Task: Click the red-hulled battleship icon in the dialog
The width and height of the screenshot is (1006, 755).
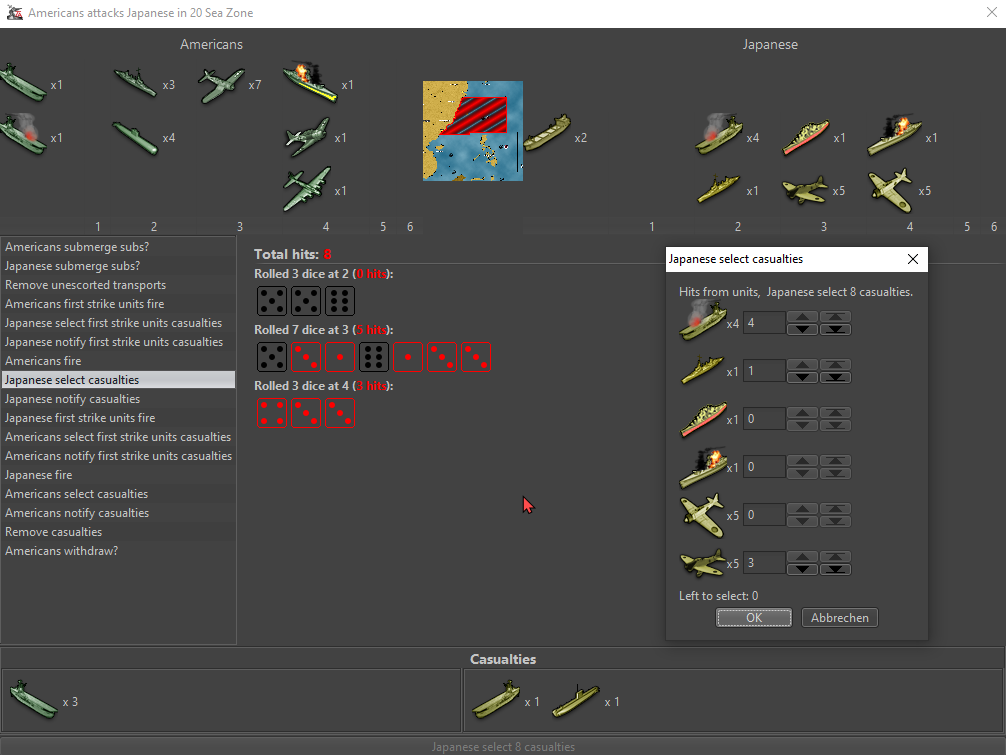Action: (704, 419)
